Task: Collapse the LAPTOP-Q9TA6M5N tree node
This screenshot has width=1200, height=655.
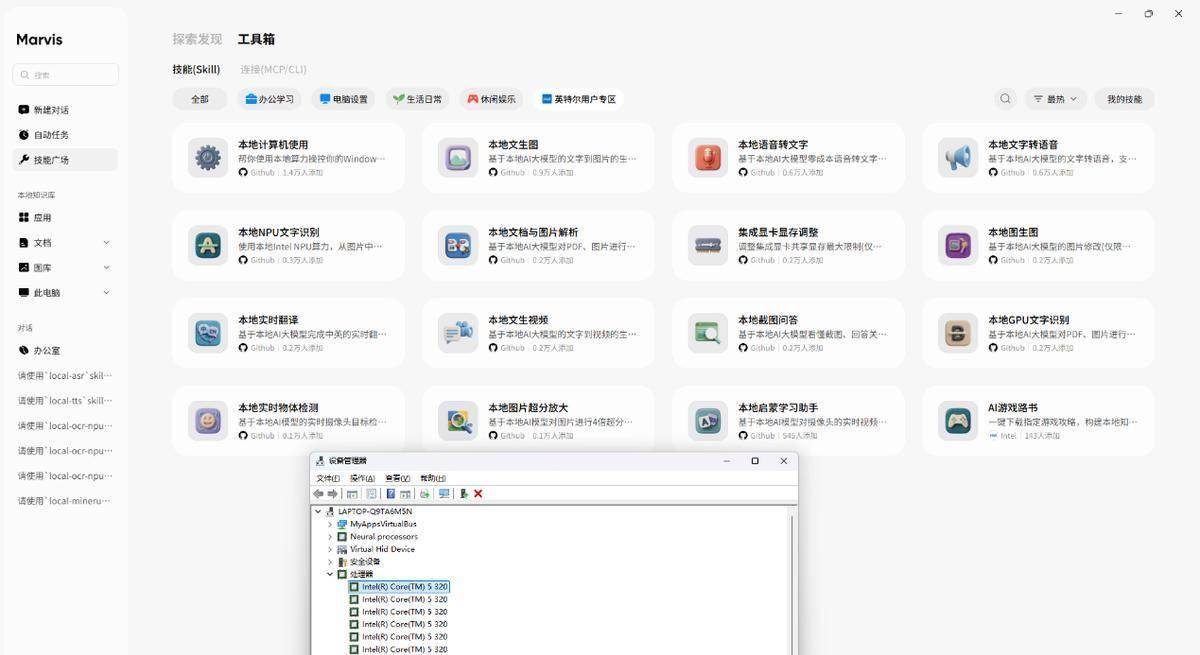Action: pyautogui.click(x=319, y=511)
